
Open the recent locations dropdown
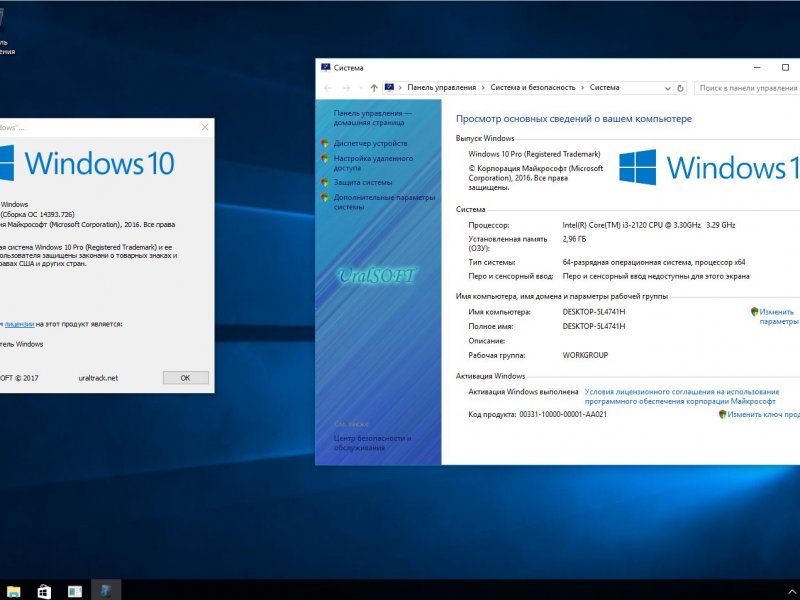point(361,88)
